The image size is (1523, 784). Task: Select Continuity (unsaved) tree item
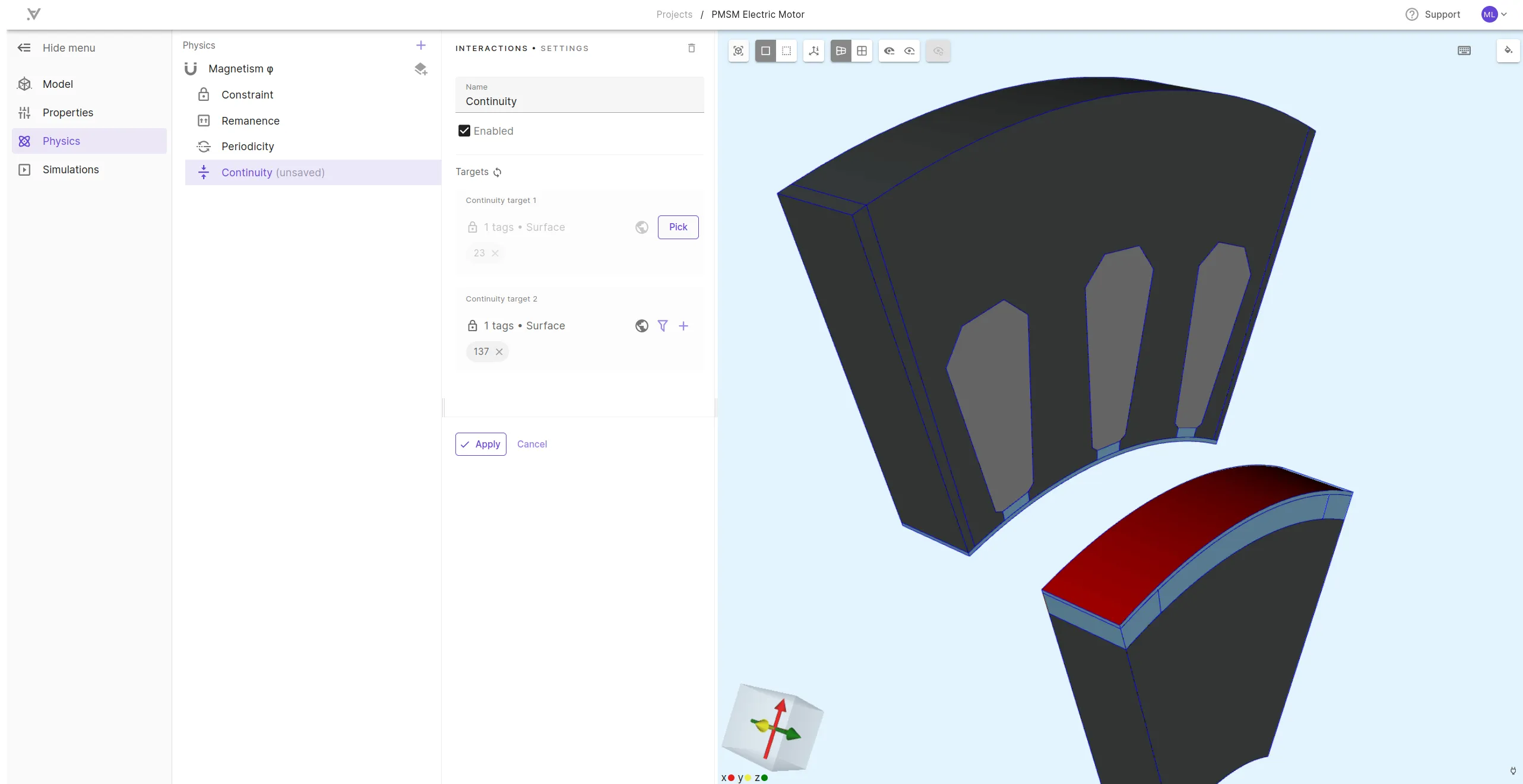click(x=313, y=173)
